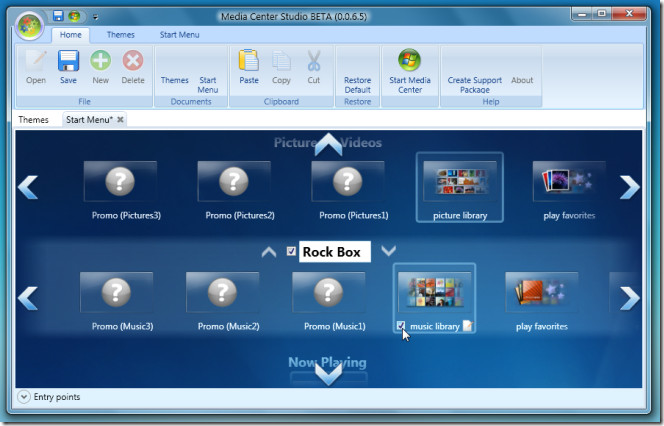Screen dimensions: 664x426
Task: Click quick access Media Center icon in title bar
Action: coord(75,16)
